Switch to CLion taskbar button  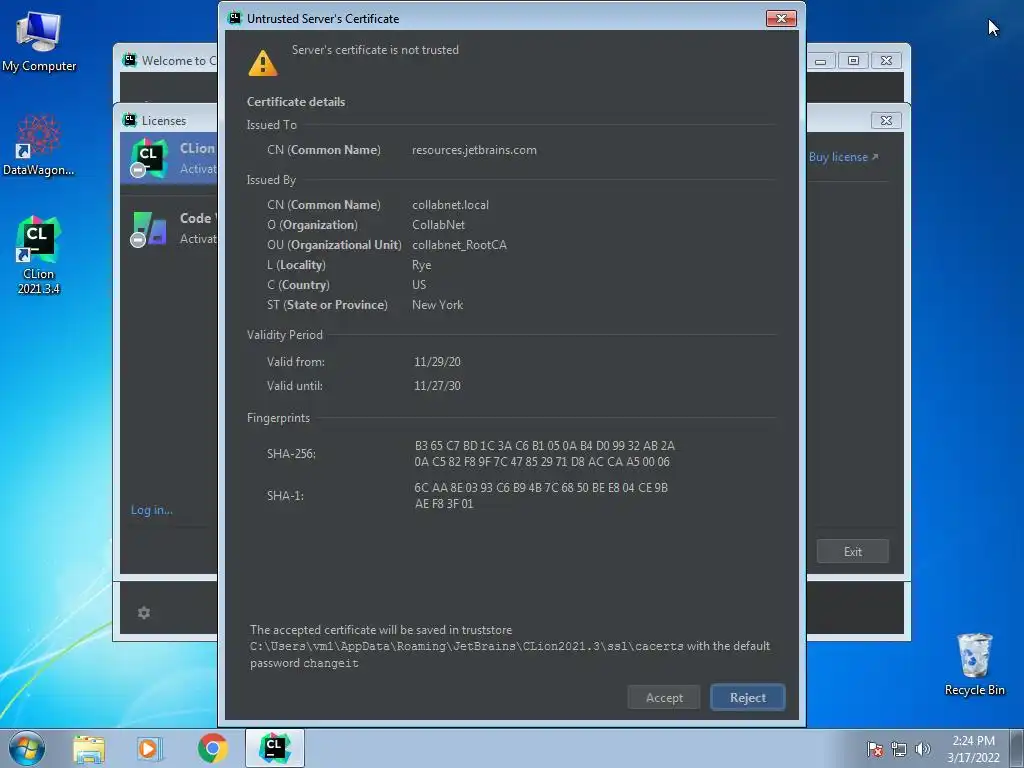point(275,748)
